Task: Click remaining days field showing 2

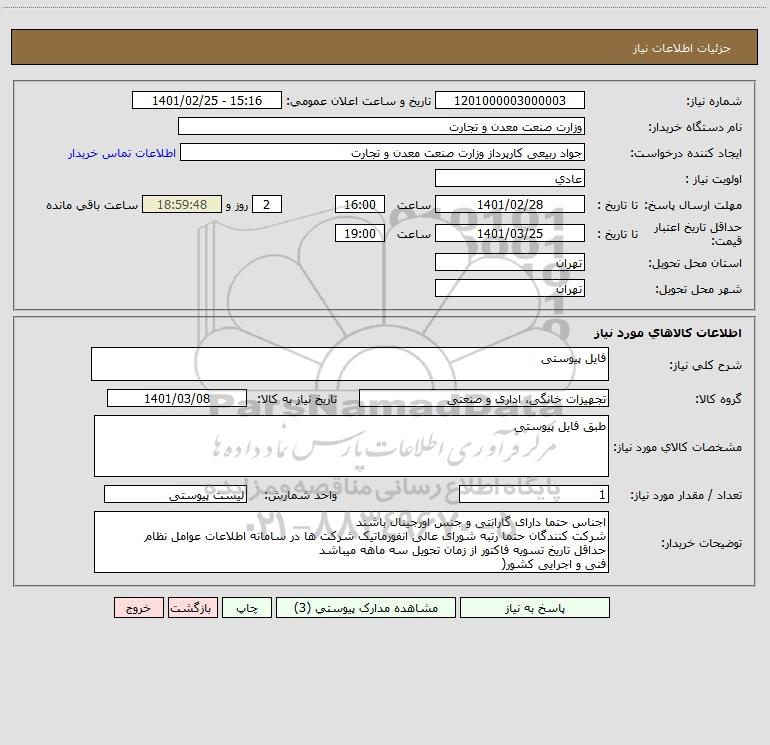Action: (x=267, y=204)
